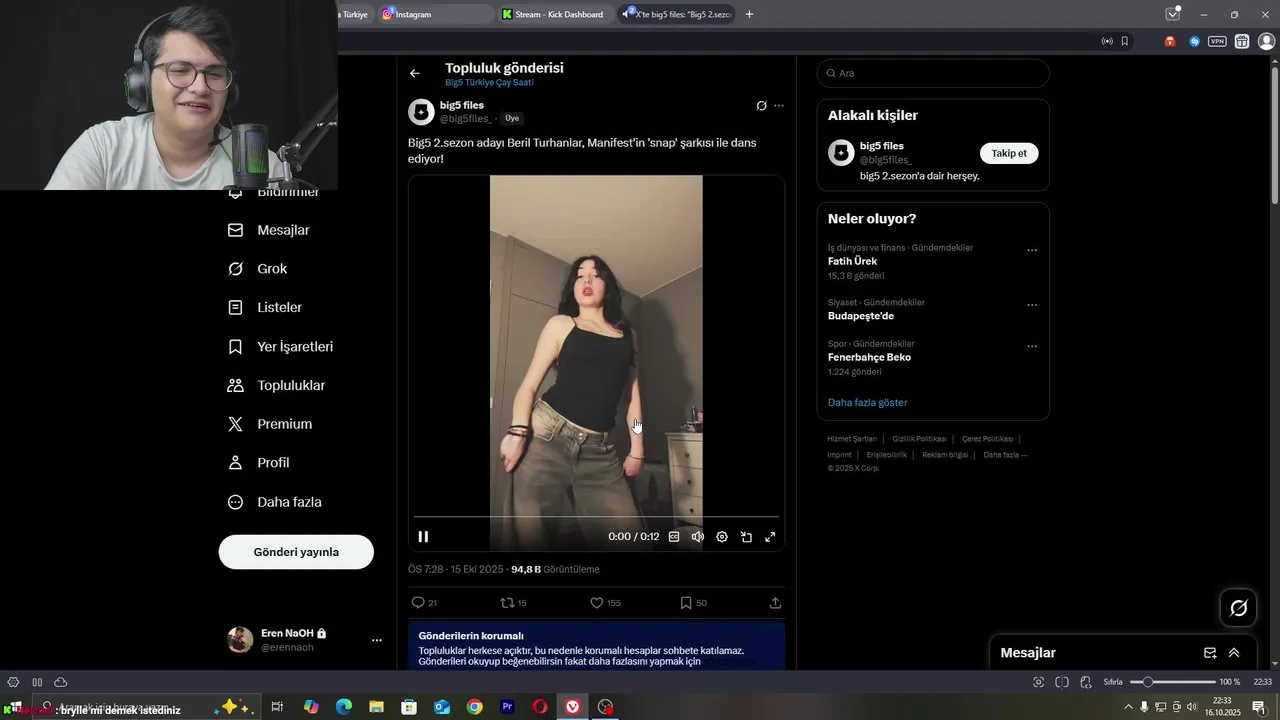Image resolution: width=1280 pixels, height=720 pixels.
Task: Click the Ara search field
Action: click(933, 73)
